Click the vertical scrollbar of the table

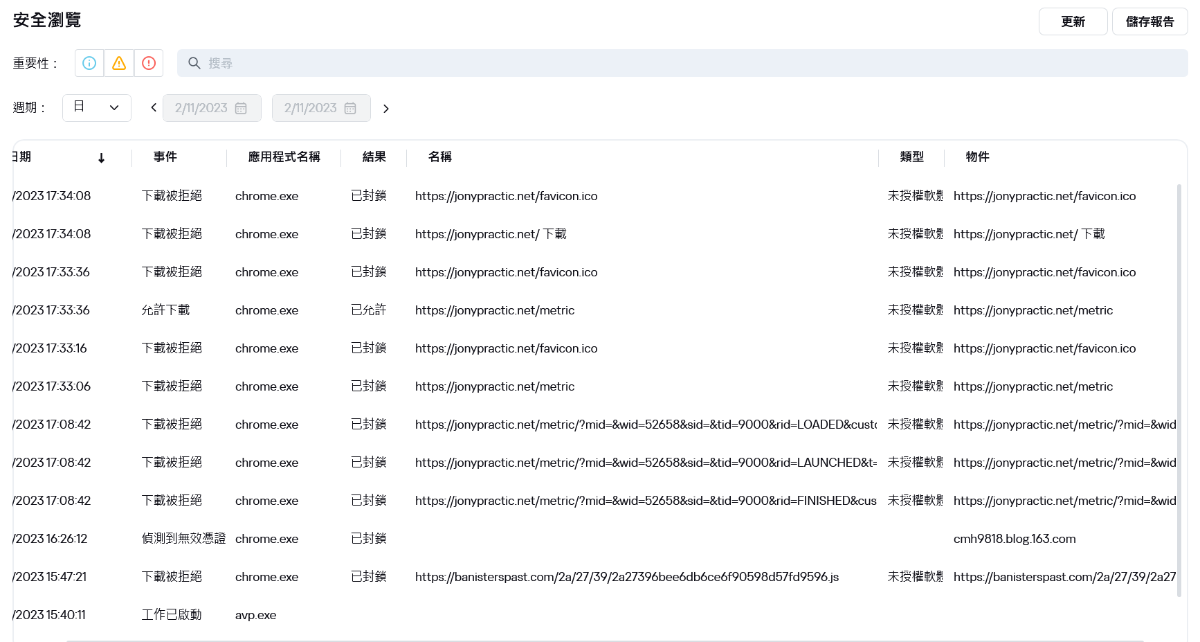[x=1179, y=390]
